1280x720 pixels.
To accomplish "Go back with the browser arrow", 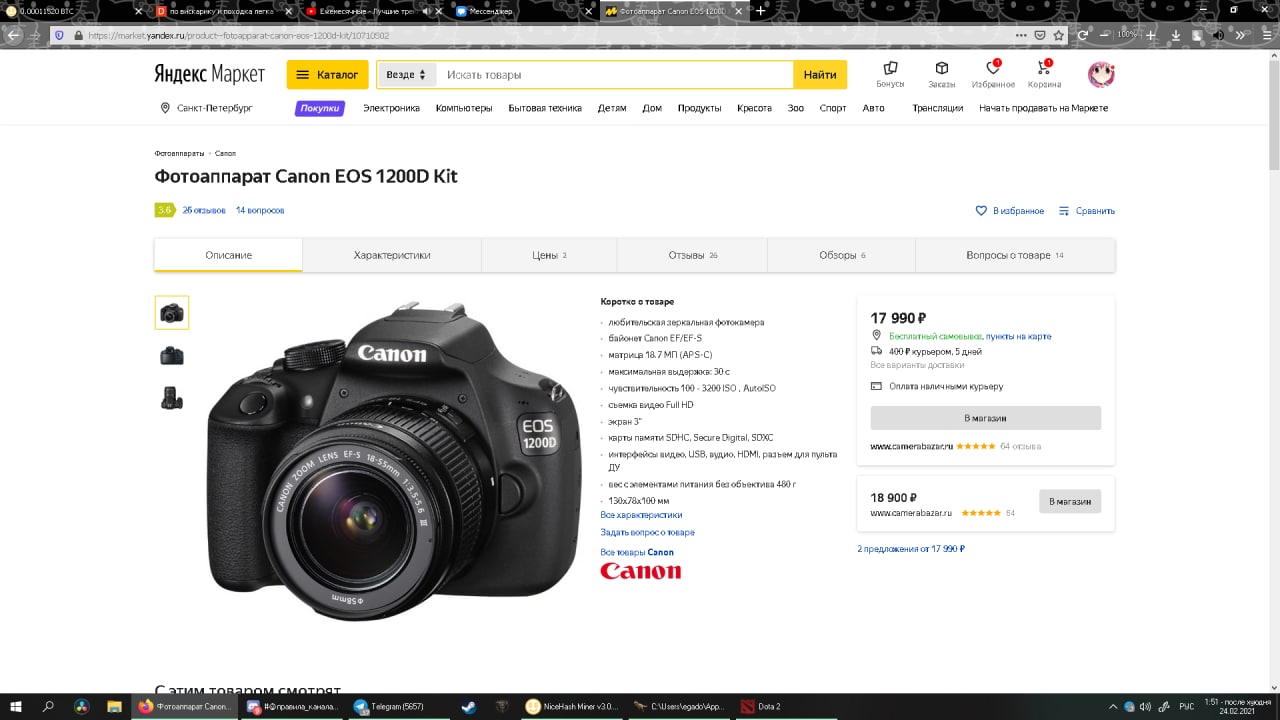I will (x=12, y=35).
